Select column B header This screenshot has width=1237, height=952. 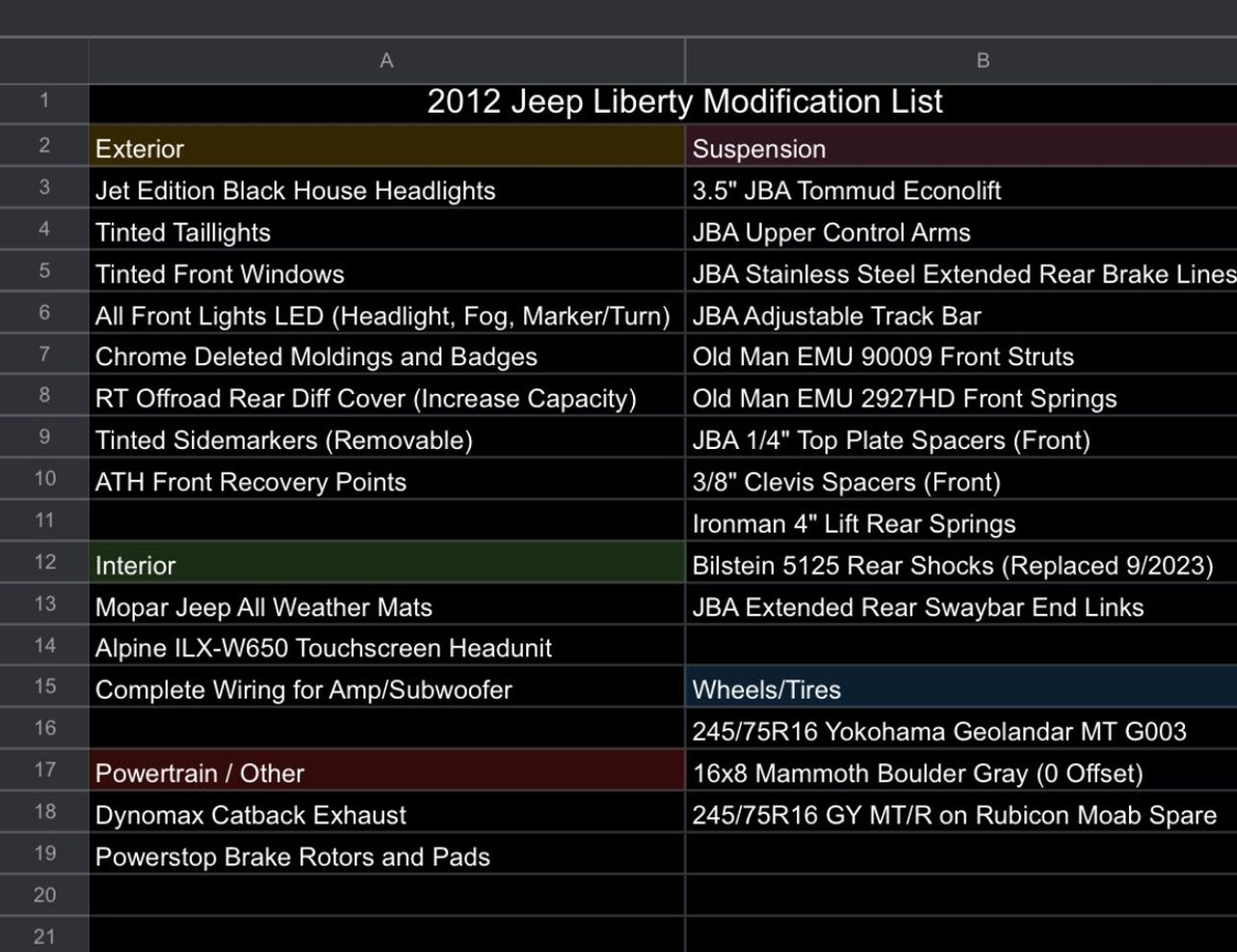coord(981,61)
